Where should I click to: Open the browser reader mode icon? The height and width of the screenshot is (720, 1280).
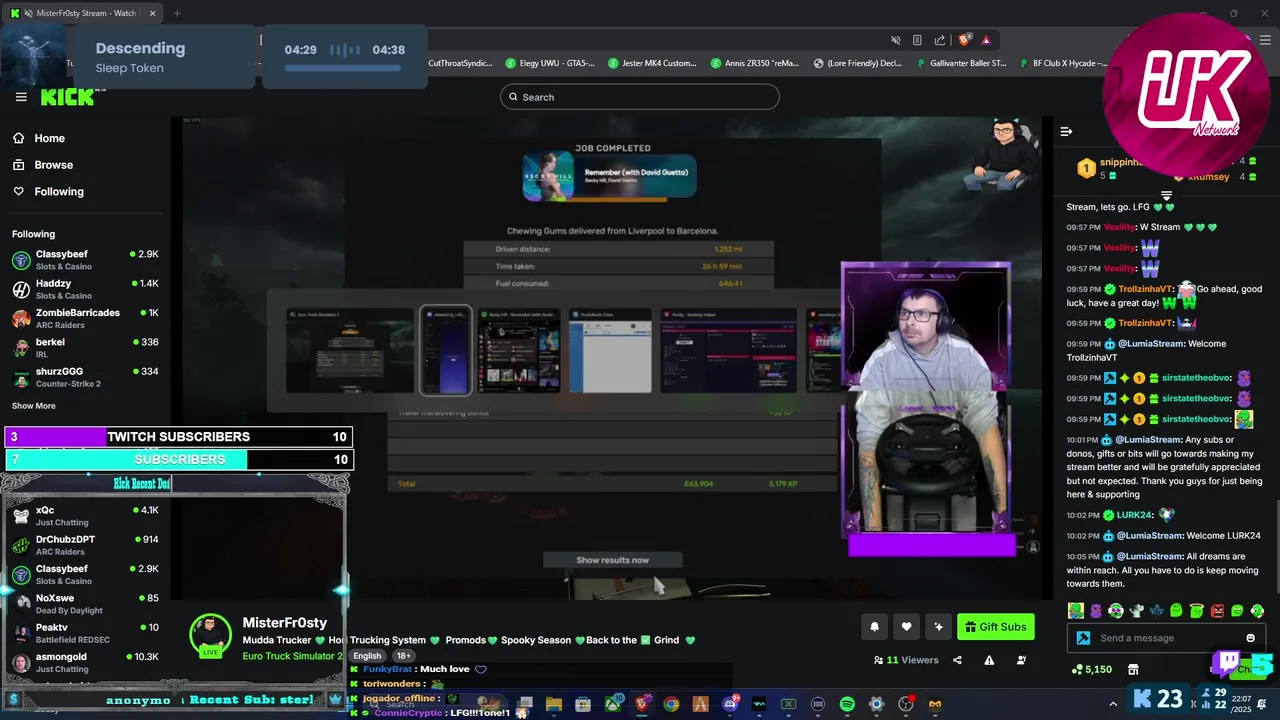[x=917, y=40]
